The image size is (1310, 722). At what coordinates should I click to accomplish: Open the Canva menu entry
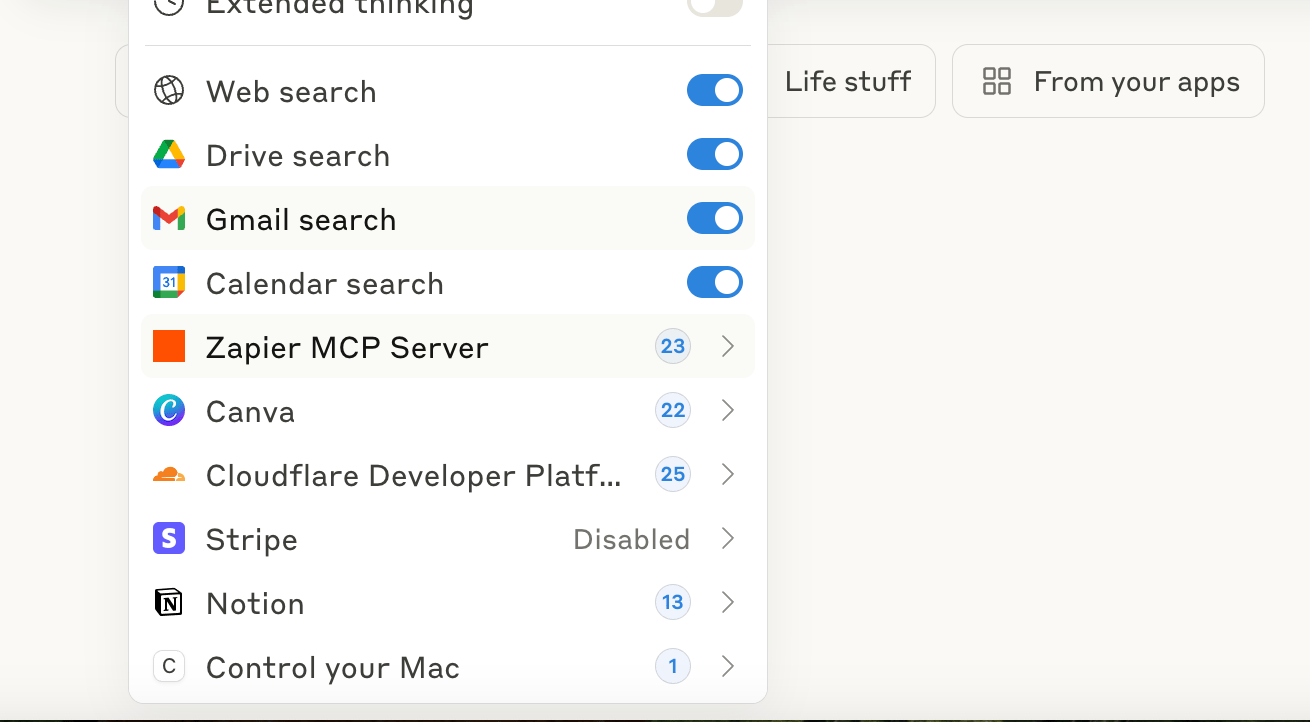(x=448, y=410)
